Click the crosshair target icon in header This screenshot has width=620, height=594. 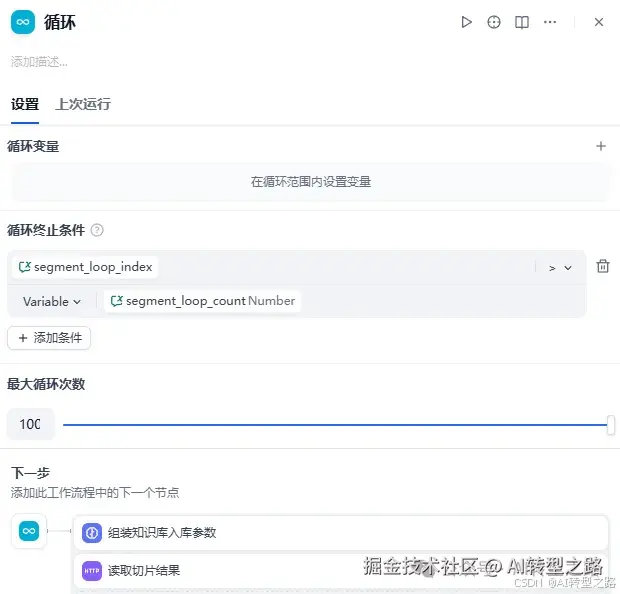coord(493,22)
